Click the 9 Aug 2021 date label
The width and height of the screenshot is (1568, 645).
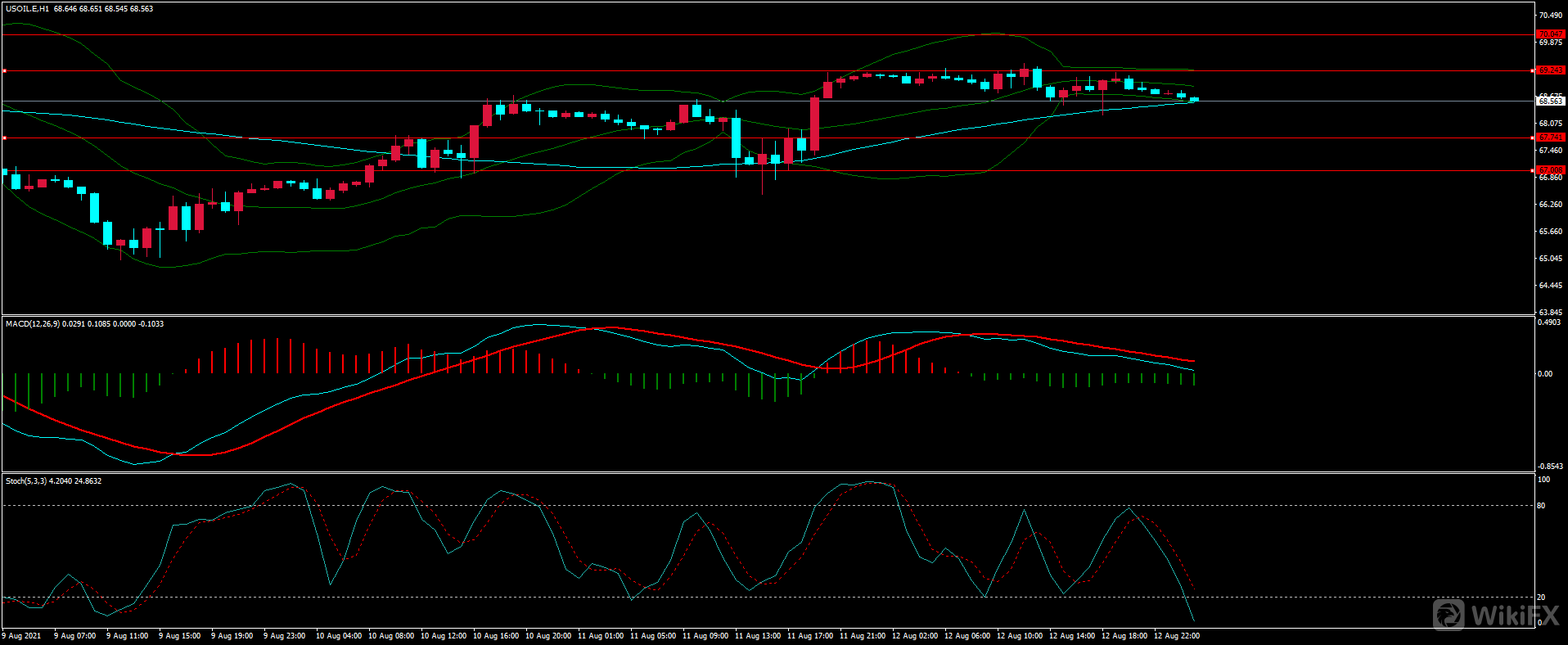tap(22, 636)
